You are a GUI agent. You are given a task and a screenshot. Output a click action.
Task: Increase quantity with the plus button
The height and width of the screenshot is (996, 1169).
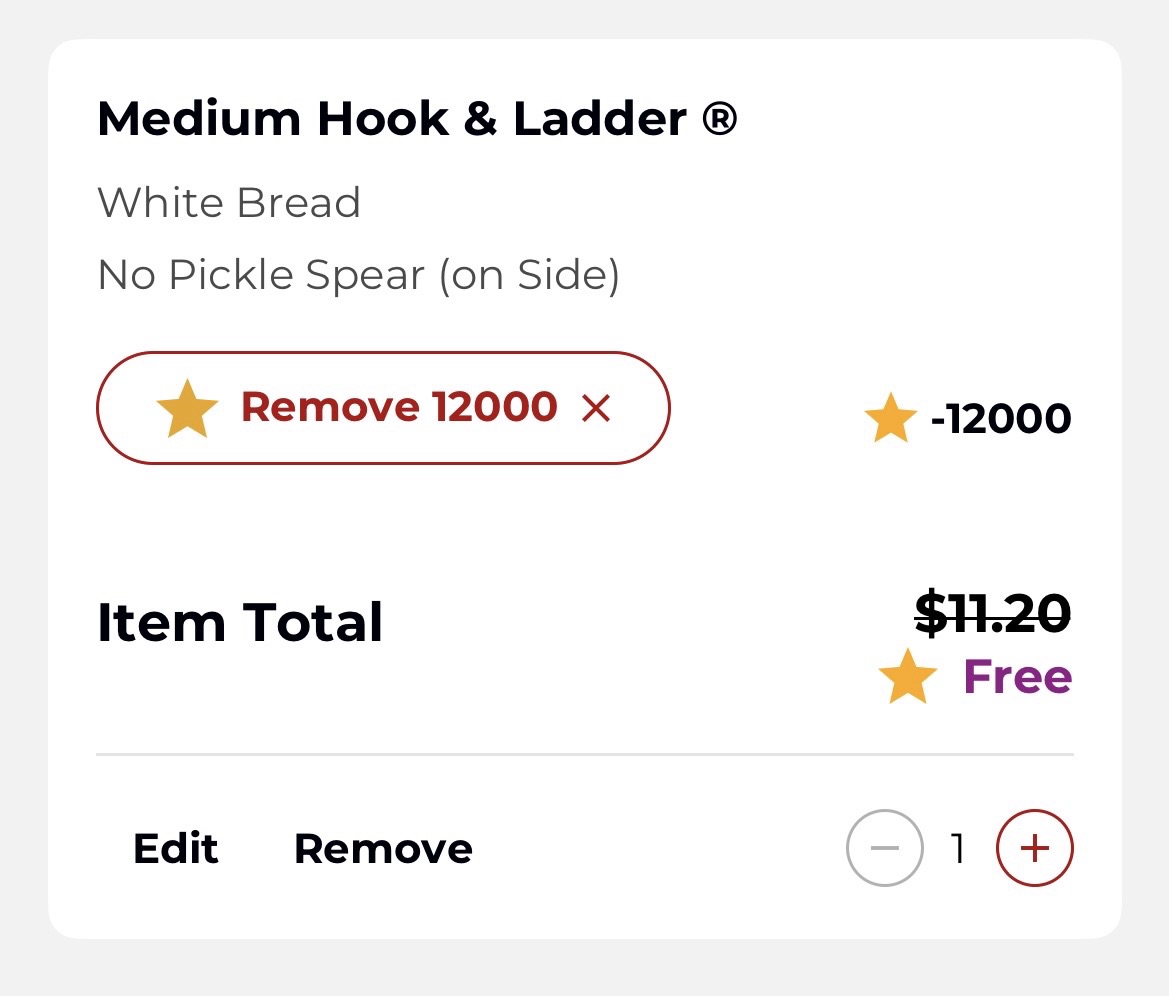1034,848
